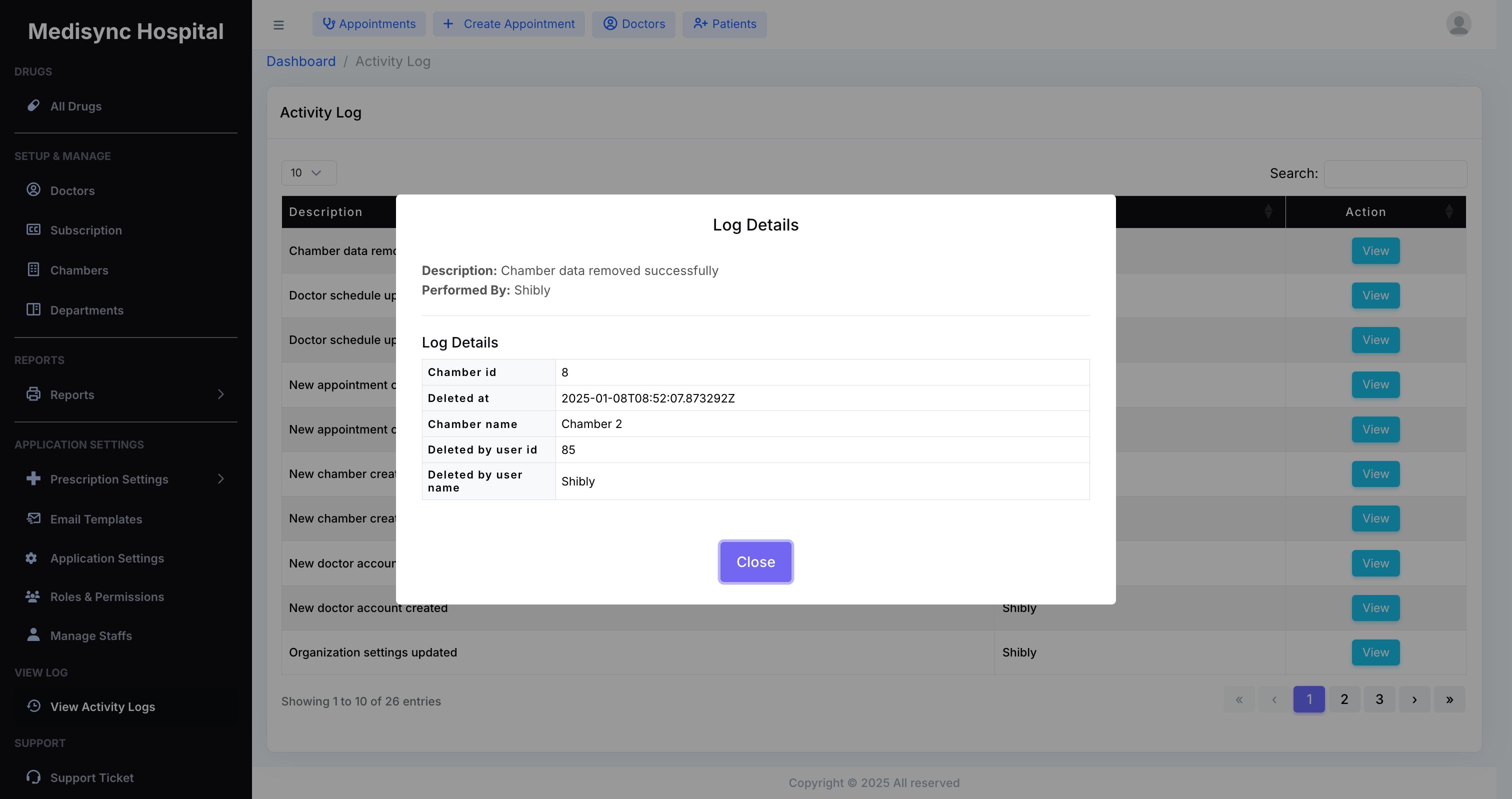The image size is (1512, 799).
Task: Go to pagination page 3
Action: point(1379,699)
